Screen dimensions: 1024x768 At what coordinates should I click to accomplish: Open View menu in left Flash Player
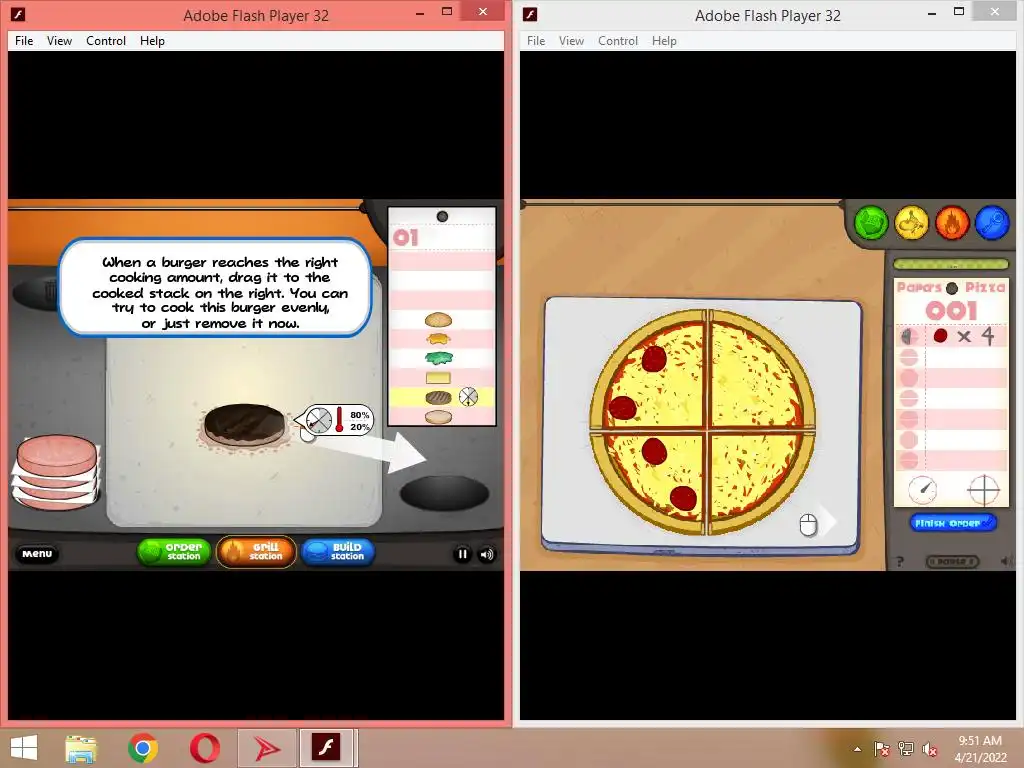pos(59,40)
